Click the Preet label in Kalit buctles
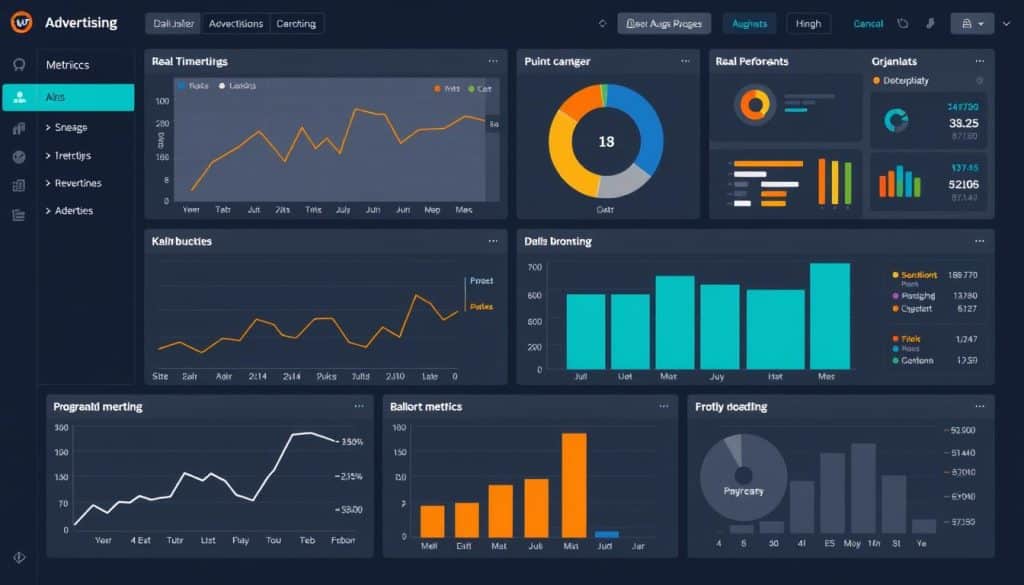The width and height of the screenshot is (1024, 585). coord(481,280)
